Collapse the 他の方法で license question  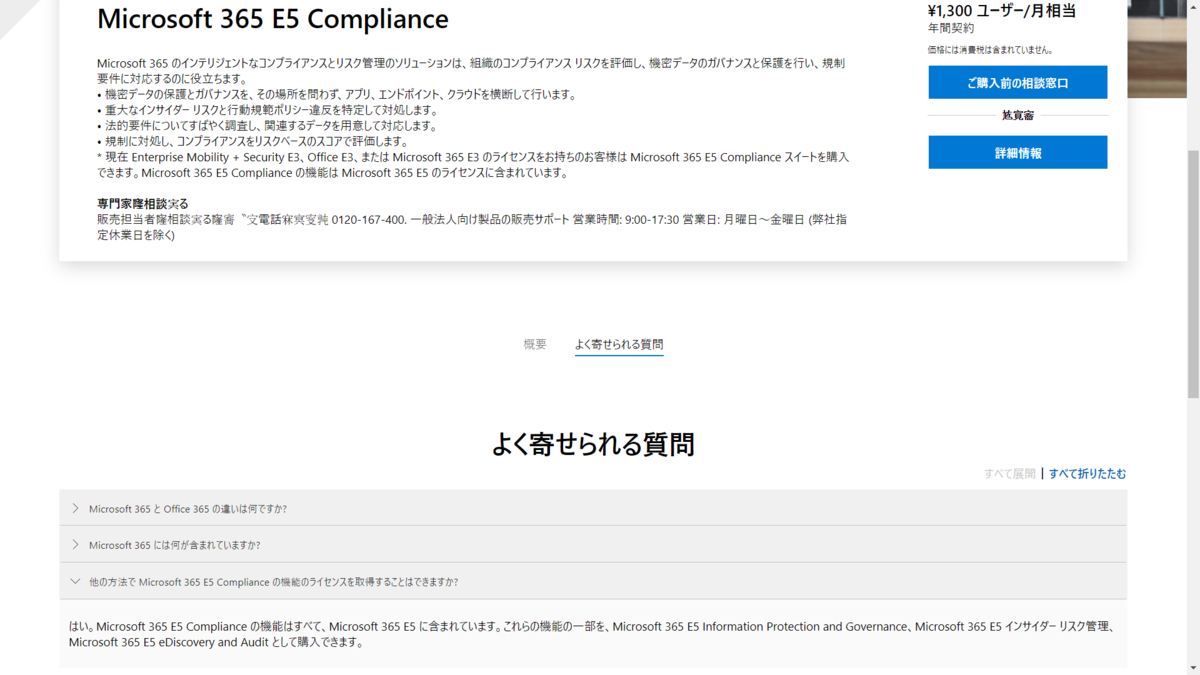click(x=593, y=581)
